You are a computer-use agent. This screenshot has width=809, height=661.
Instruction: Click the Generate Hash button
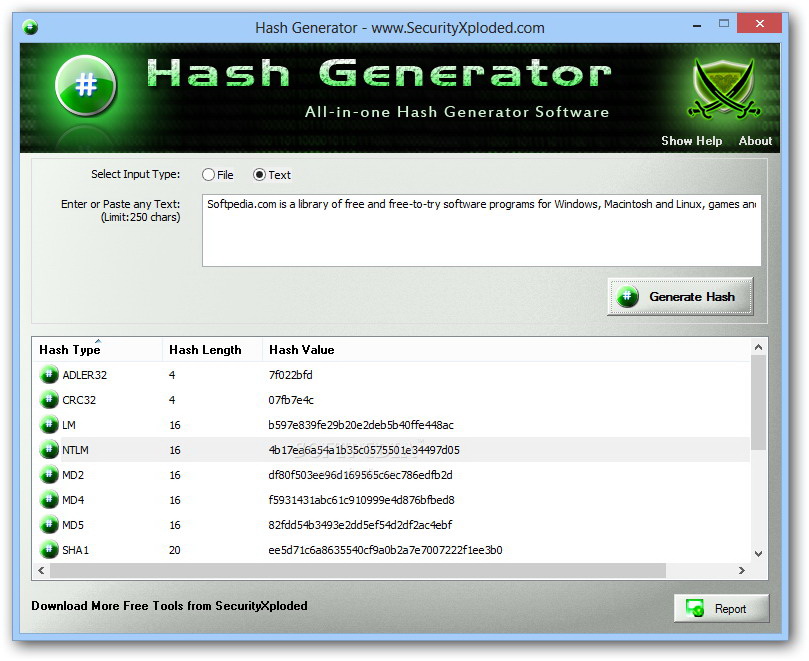click(x=680, y=297)
